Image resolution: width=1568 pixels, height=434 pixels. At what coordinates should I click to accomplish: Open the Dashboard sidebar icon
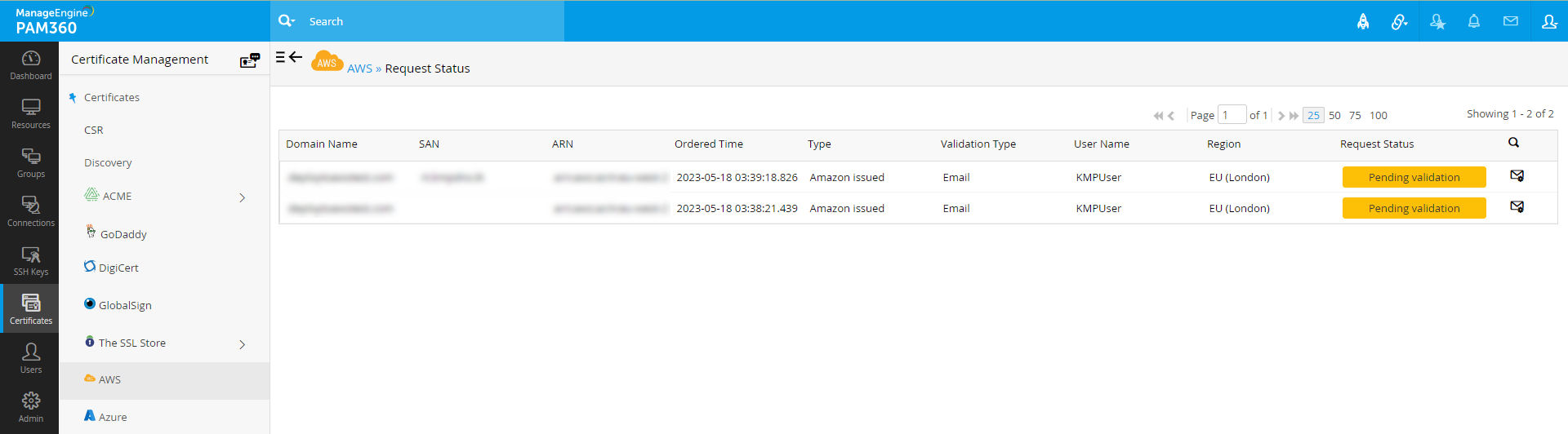pyautogui.click(x=30, y=64)
